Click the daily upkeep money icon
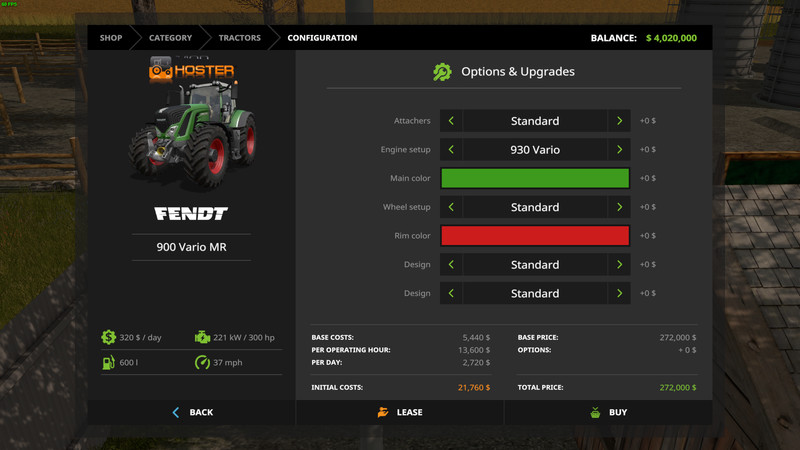The image size is (800, 450). click(108, 338)
